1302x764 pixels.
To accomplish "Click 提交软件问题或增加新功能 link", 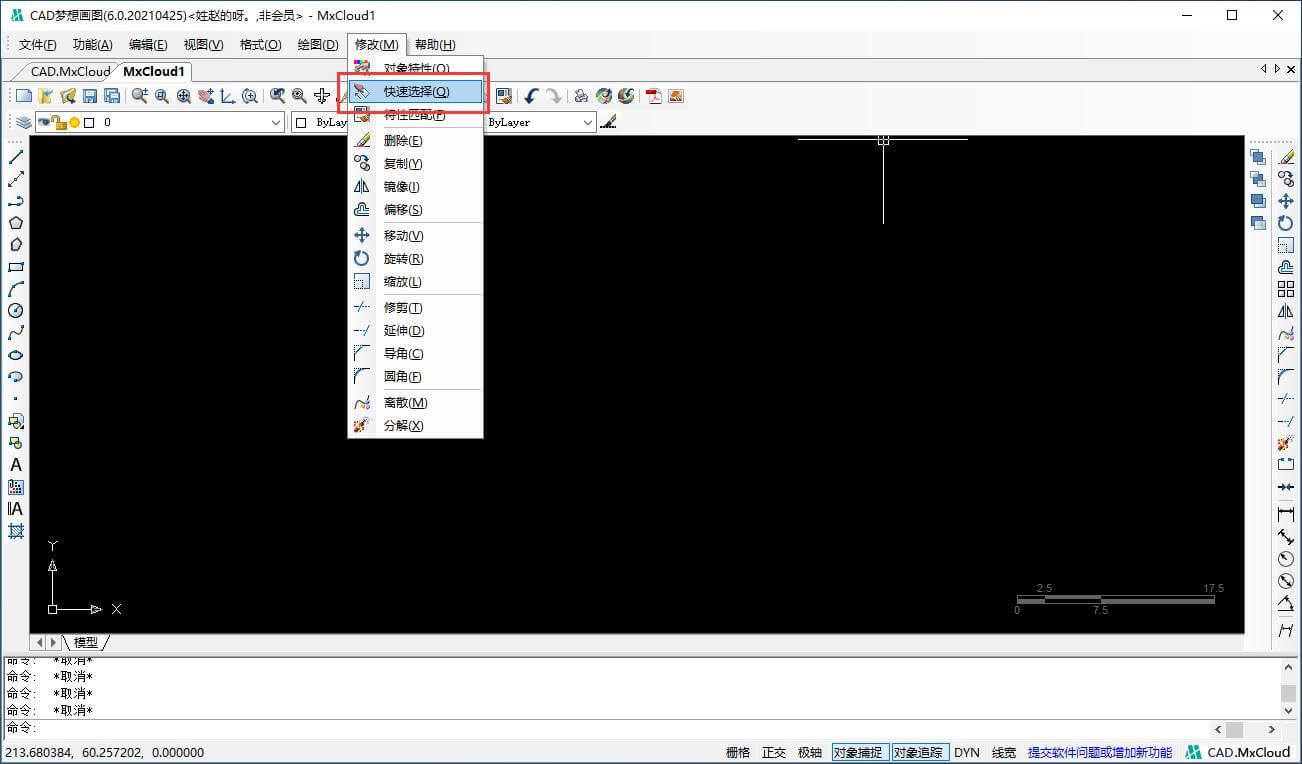I will pos(1099,753).
